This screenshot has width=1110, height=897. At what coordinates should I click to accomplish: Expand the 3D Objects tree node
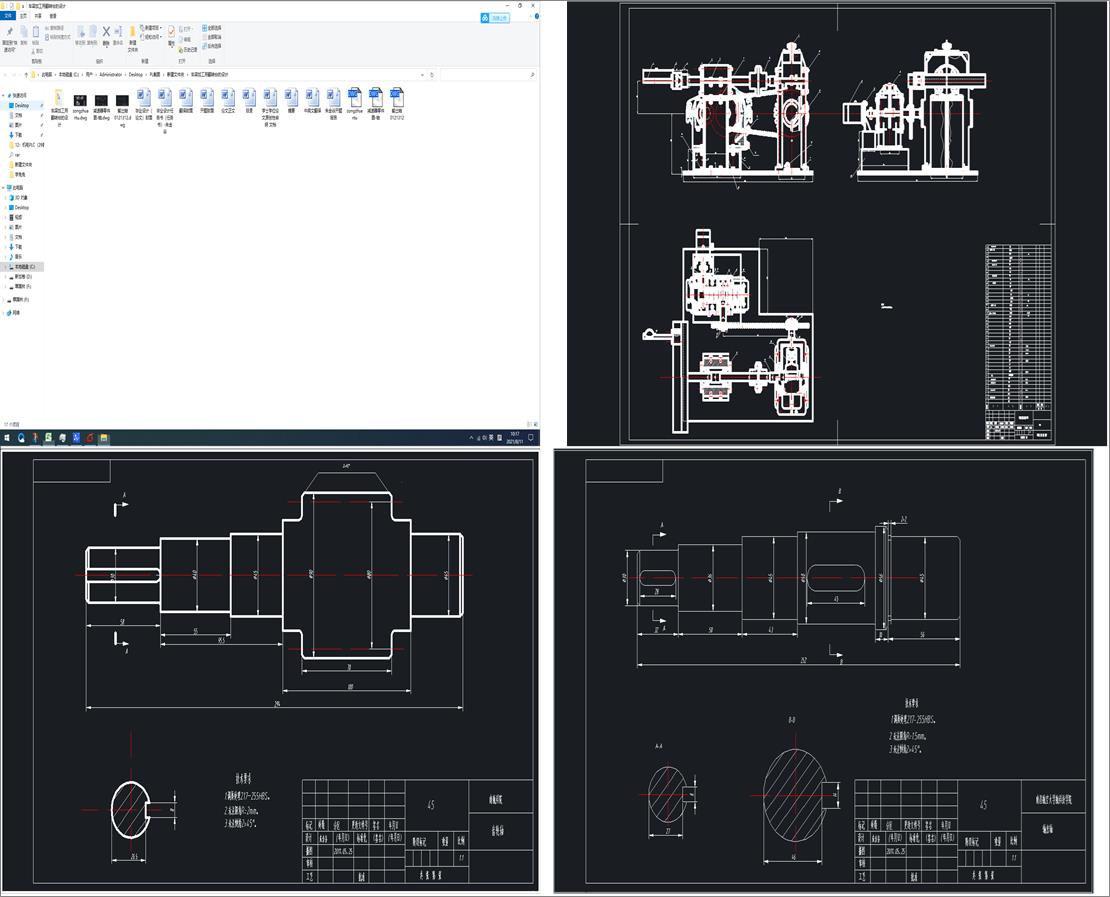(4, 197)
